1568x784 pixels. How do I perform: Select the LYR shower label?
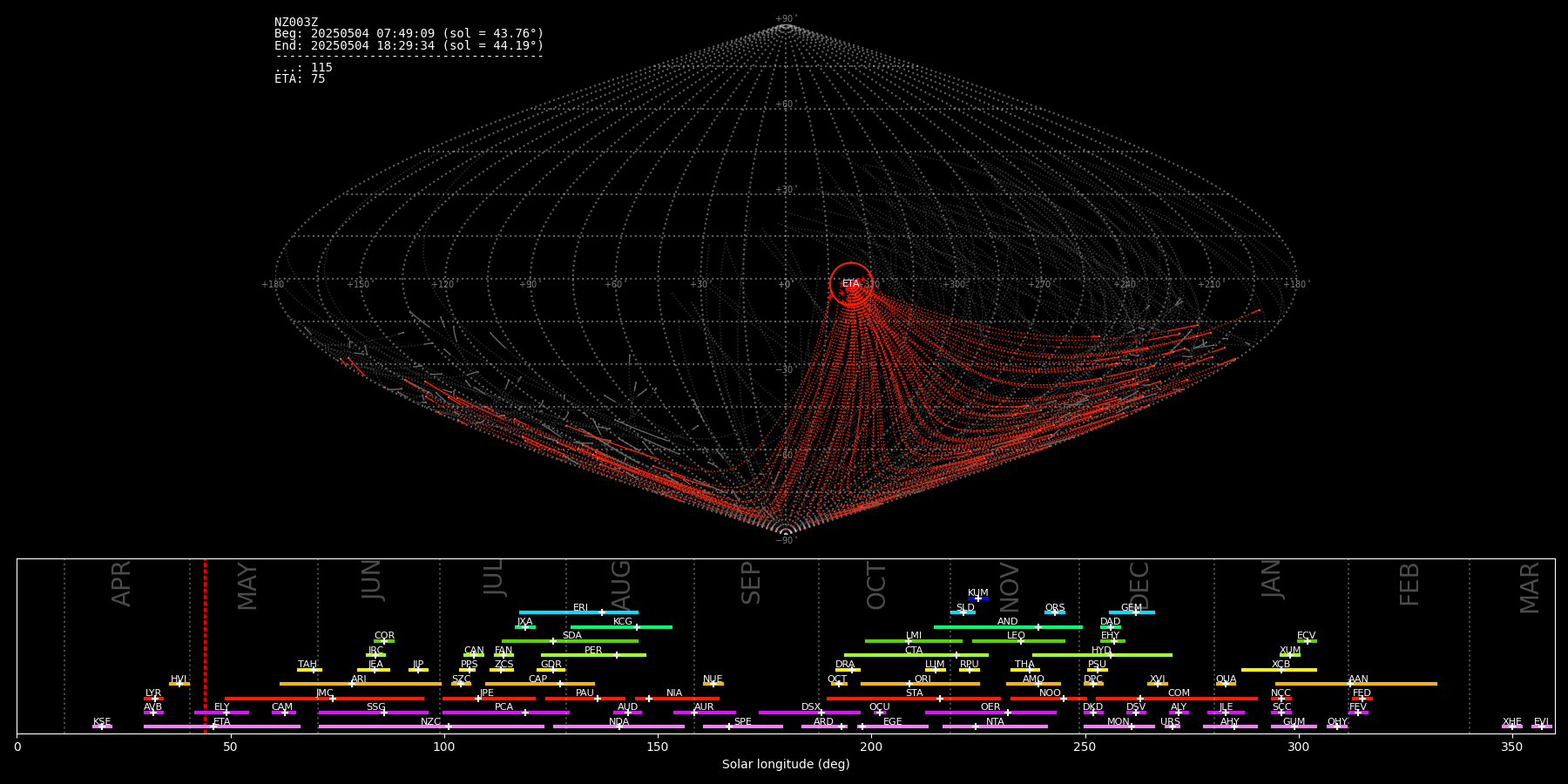coord(153,693)
